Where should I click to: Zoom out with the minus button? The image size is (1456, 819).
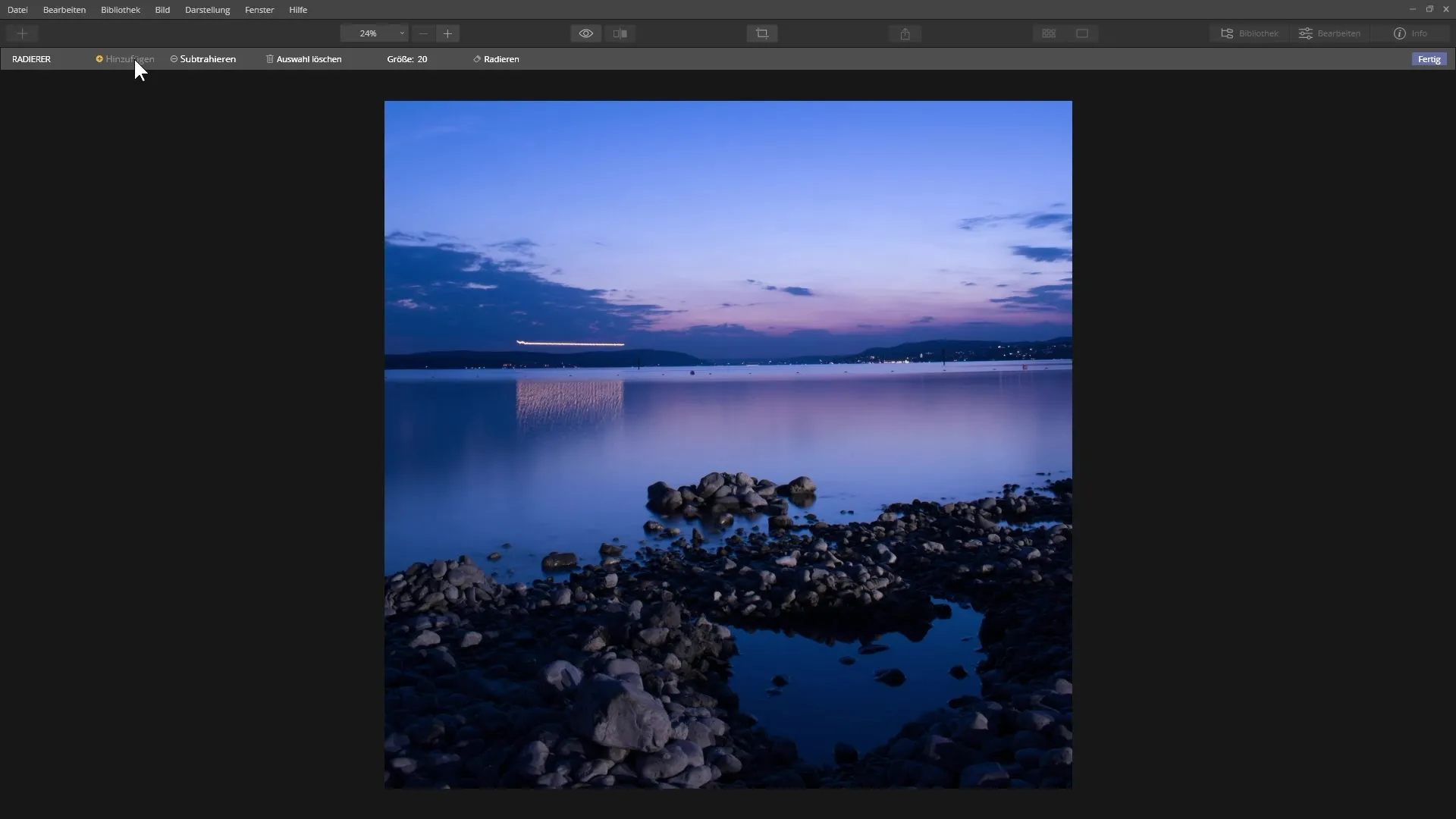(423, 33)
